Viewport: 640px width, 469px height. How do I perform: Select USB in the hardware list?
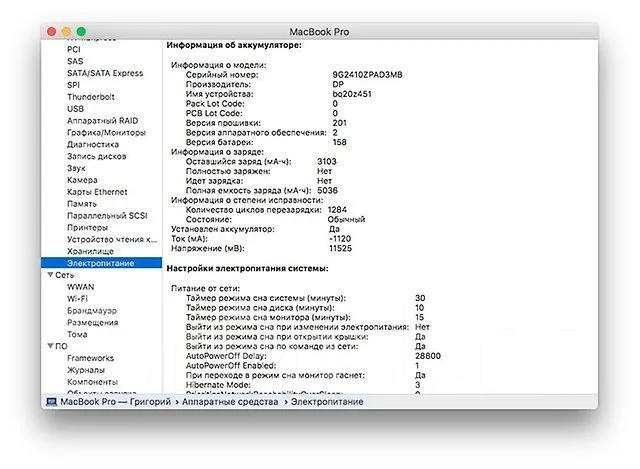[76, 109]
